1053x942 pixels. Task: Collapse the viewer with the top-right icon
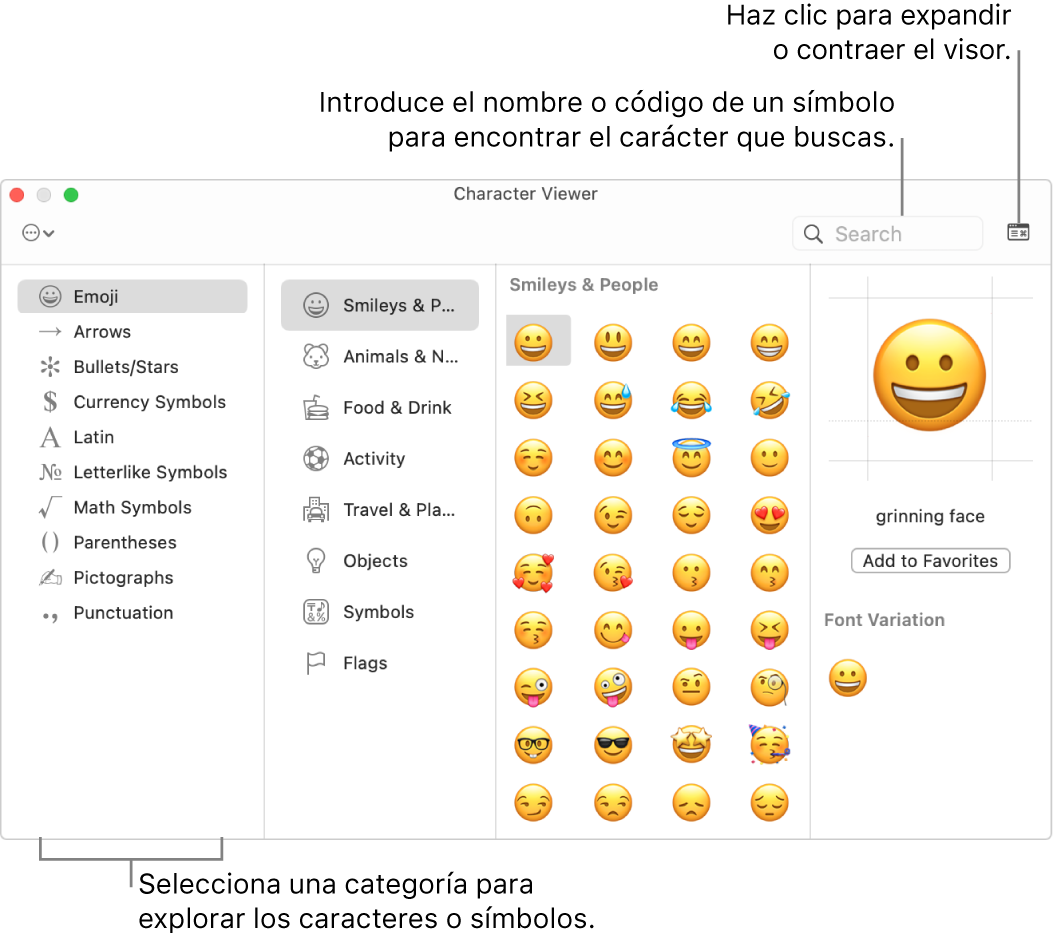tap(1018, 232)
